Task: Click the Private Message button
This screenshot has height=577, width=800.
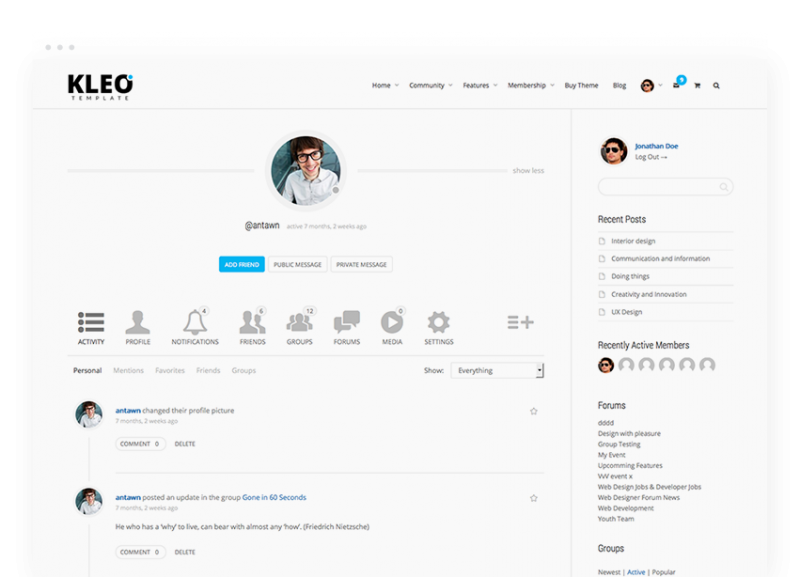Action: 361,265
